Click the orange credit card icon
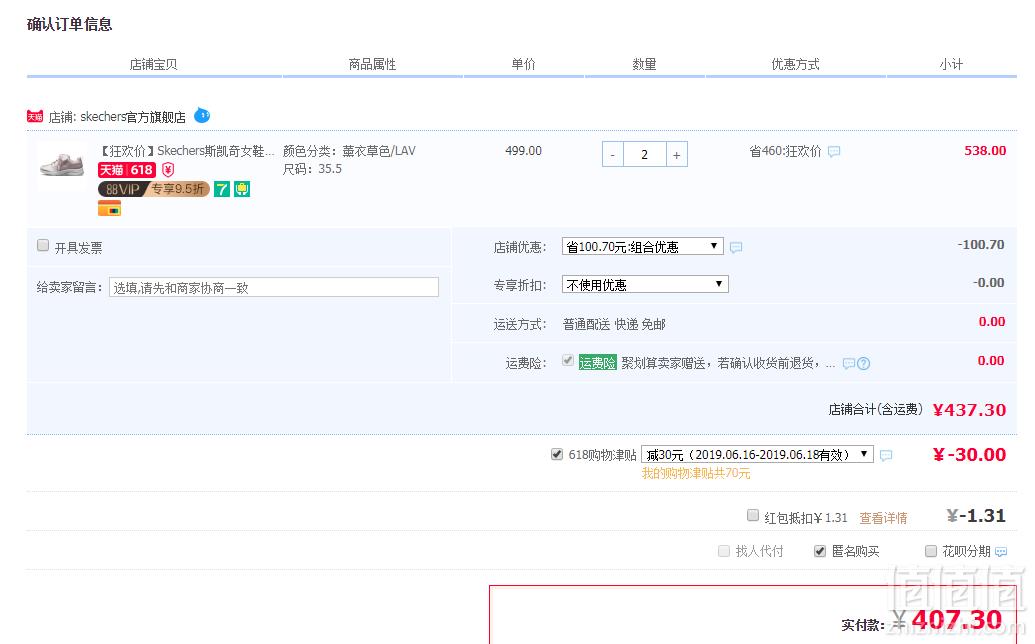This screenshot has width=1035, height=644. coord(110,209)
